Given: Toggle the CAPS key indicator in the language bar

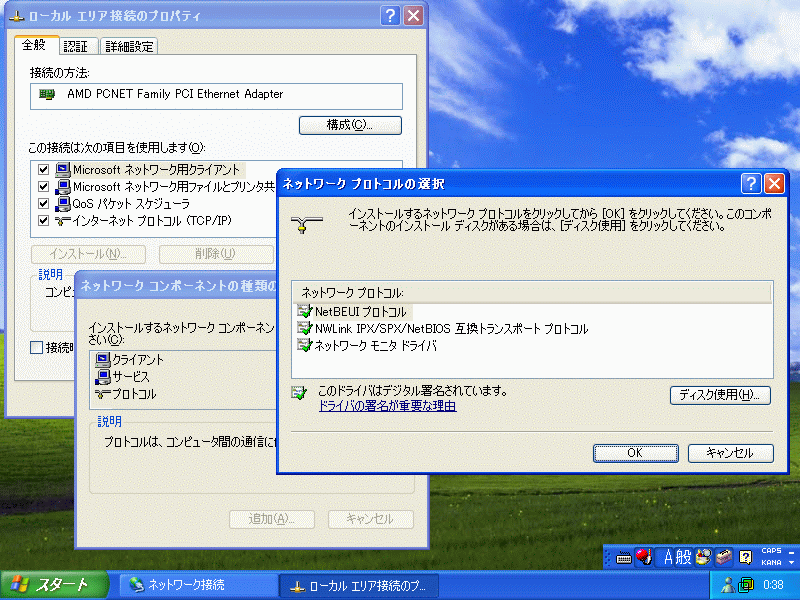Looking at the screenshot, I should (771, 551).
